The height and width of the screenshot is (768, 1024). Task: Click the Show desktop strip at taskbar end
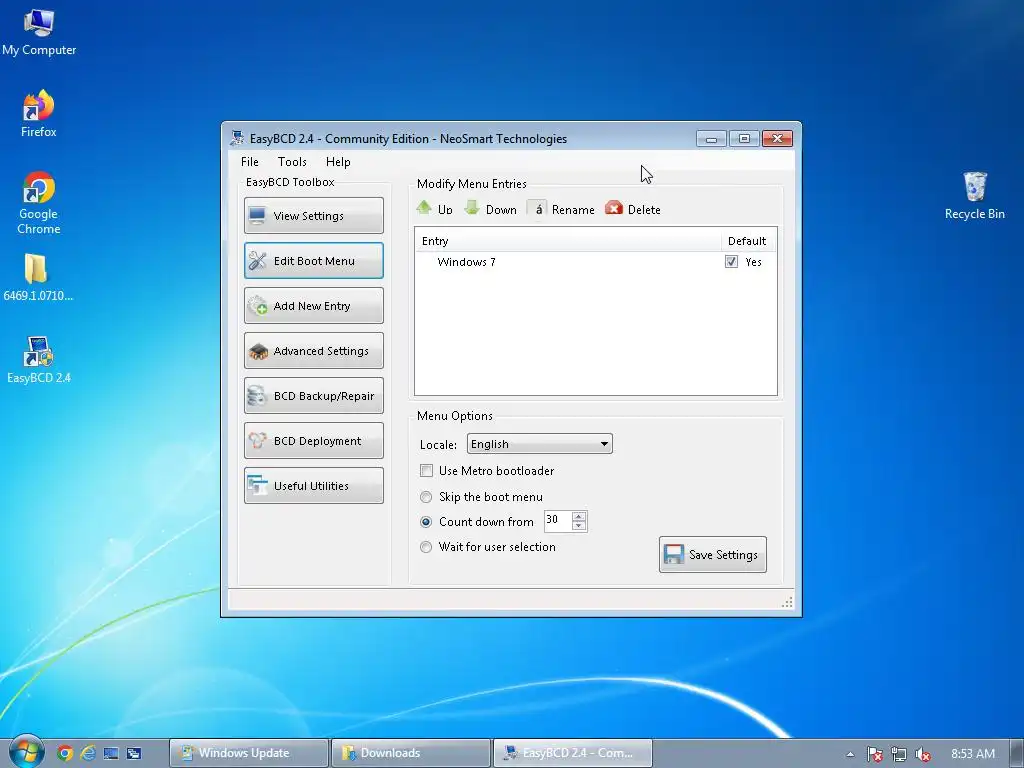click(1016, 754)
